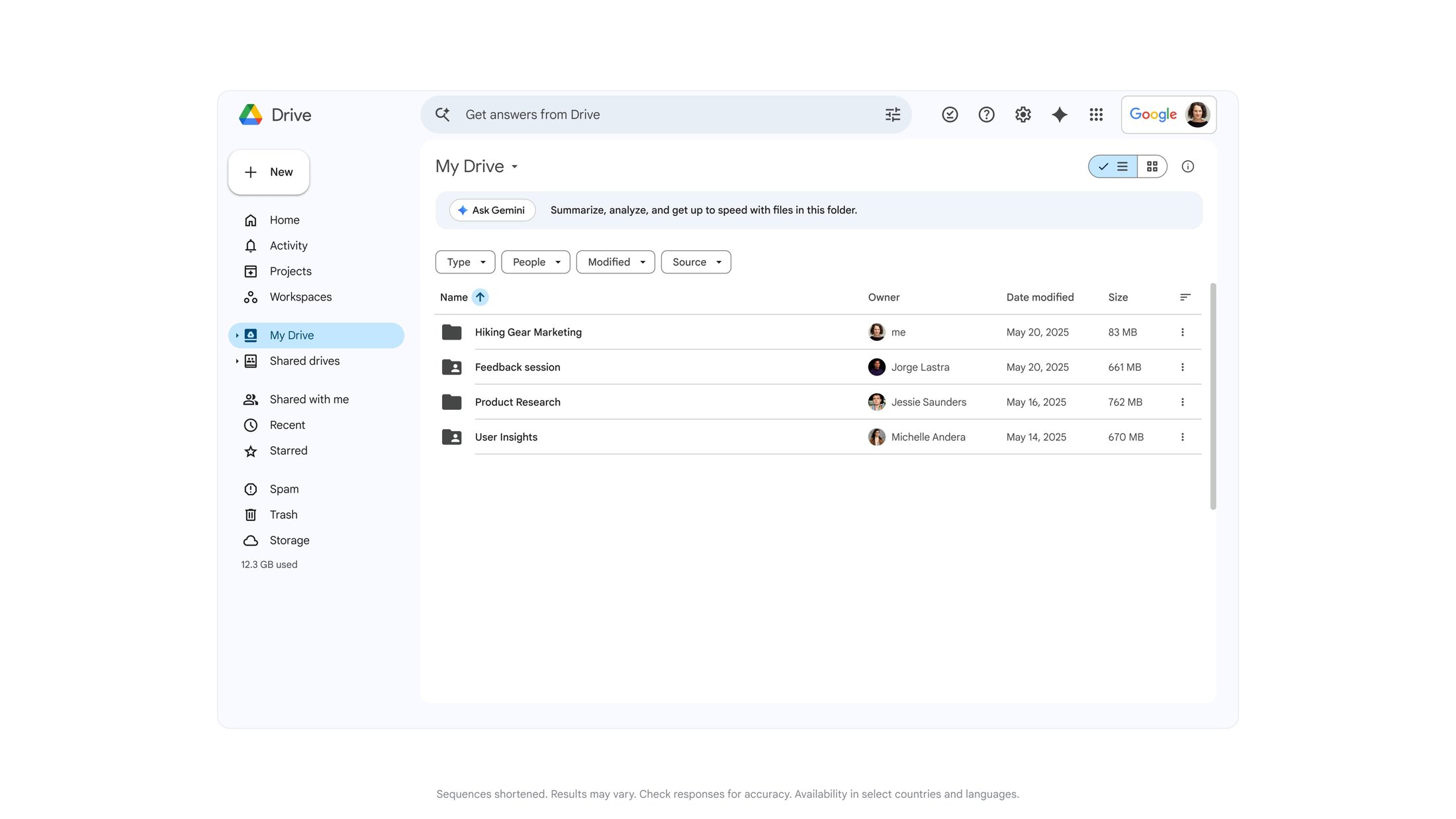This screenshot has width=1456, height=819.
Task: Open the sort options icon above file list
Action: click(1184, 297)
